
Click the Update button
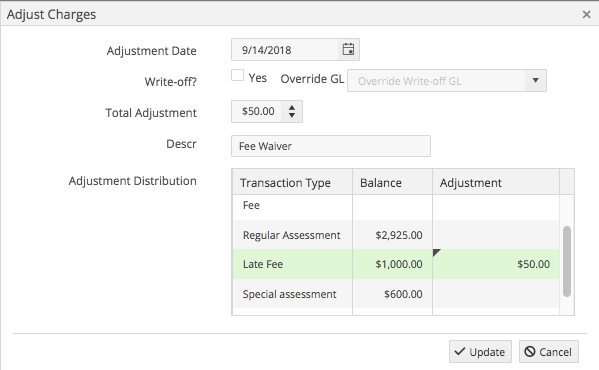coord(480,352)
